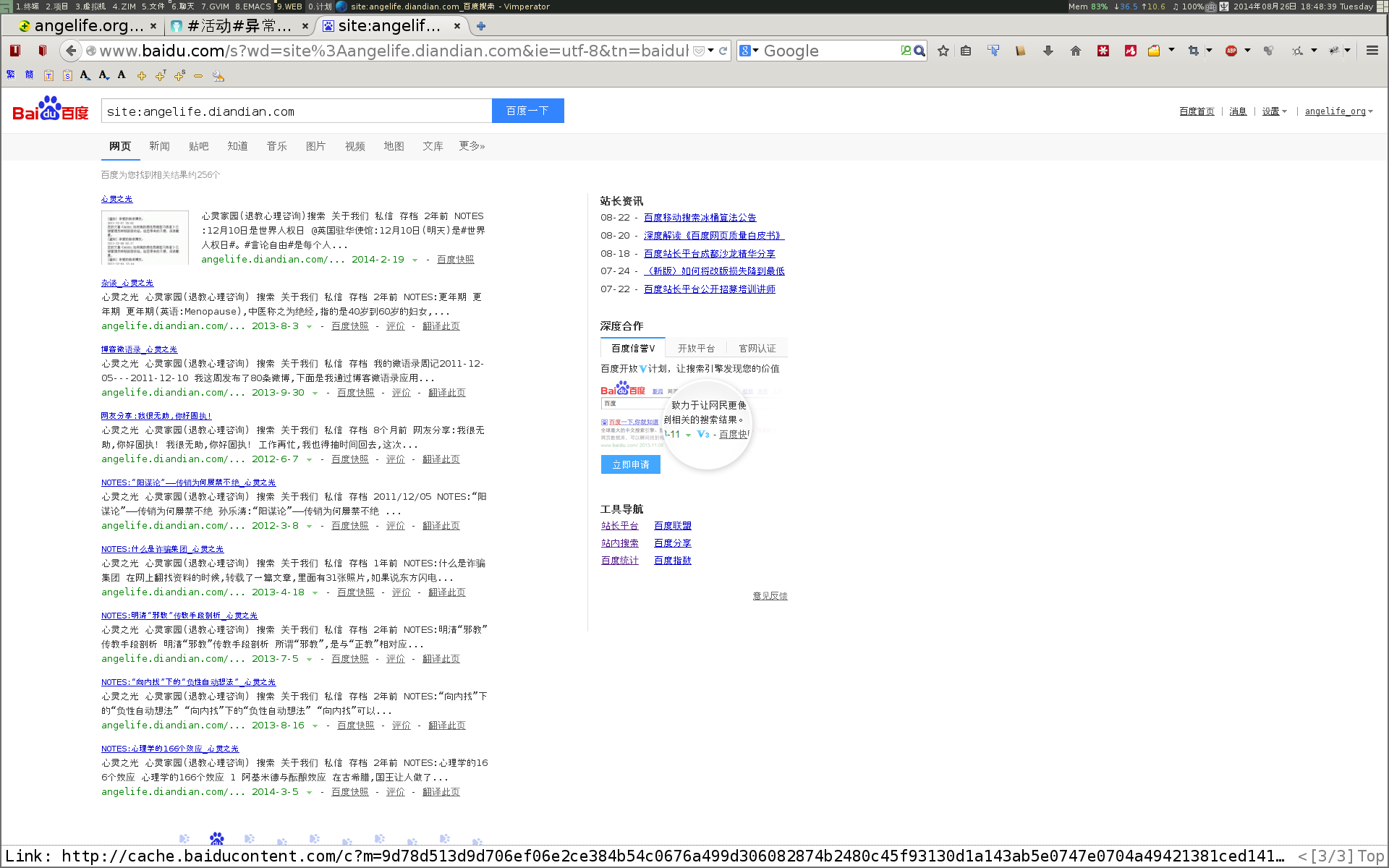Switch to the 新闻 search tab
The width and height of the screenshot is (1389, 868).
pyautogui.click(x=159, y=146)
